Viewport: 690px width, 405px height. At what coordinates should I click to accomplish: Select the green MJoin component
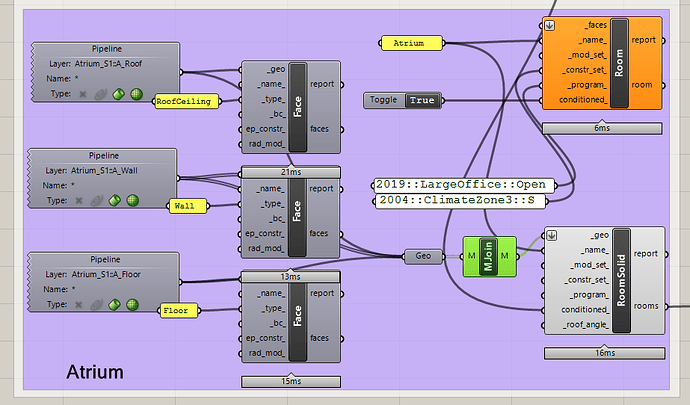(488, 256)
